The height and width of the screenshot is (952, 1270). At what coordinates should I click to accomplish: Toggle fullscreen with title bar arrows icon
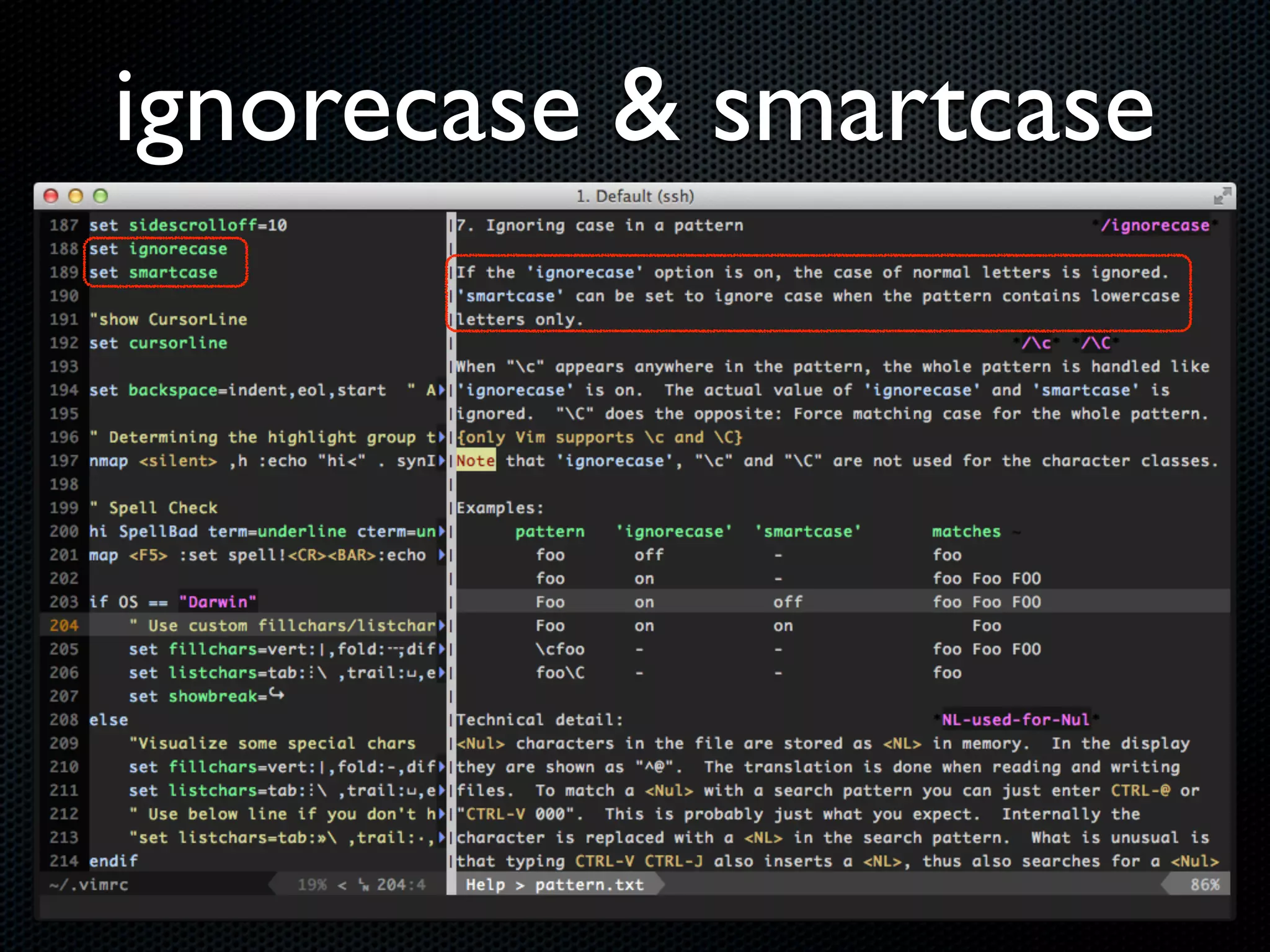(1222, 196)
